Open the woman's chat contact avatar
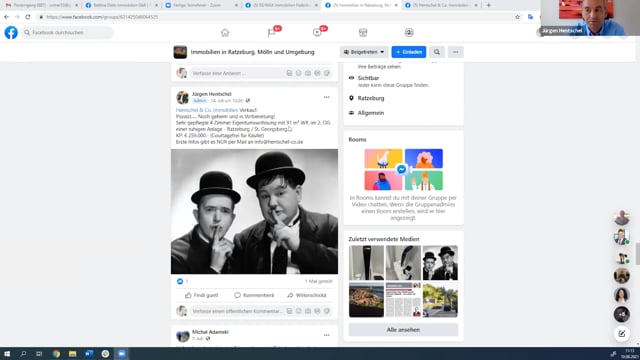This screenshot has width=640, height=360. tap(622, 295)
